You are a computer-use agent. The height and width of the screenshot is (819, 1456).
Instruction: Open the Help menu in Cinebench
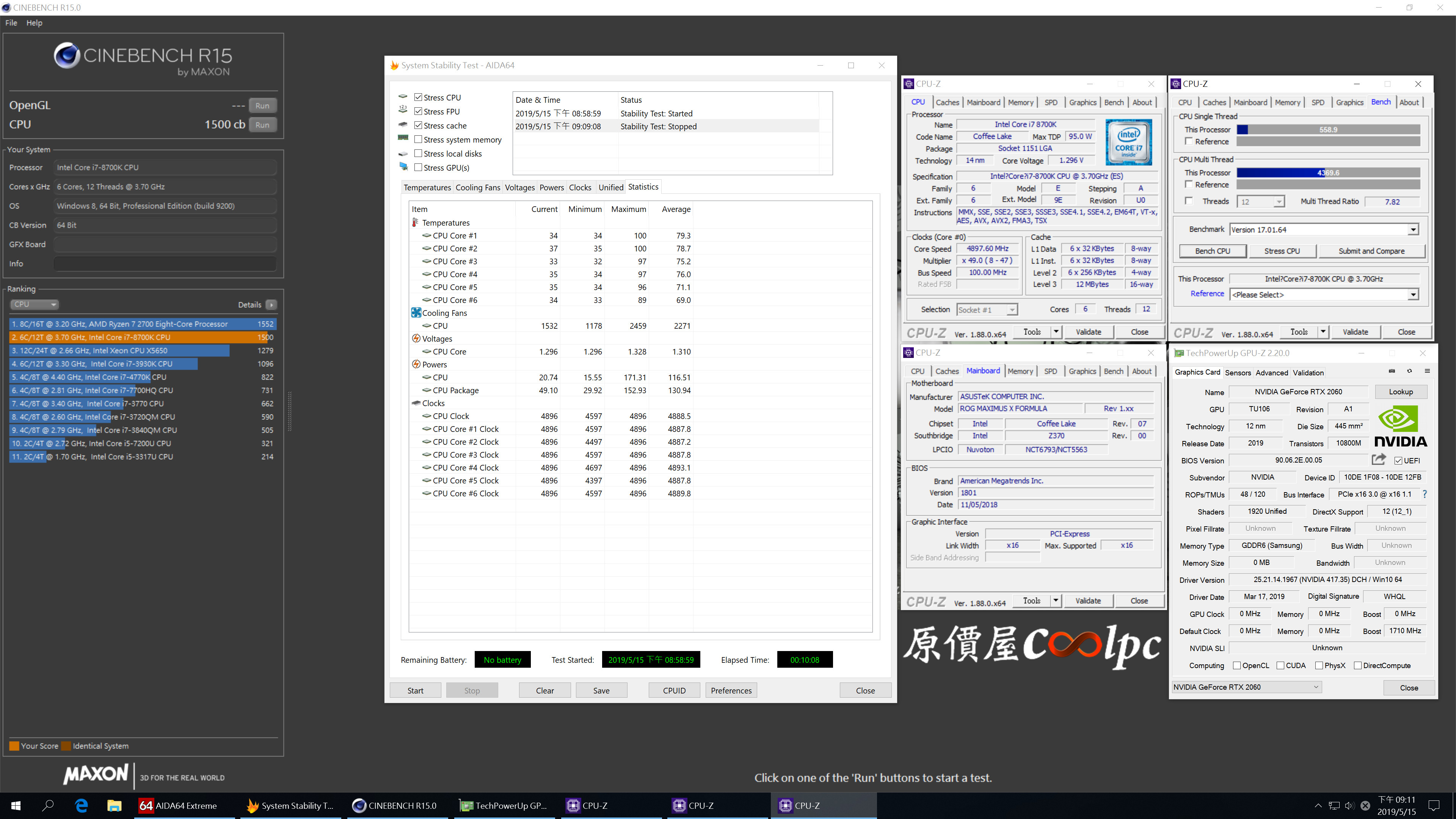[x=34, y=23]
